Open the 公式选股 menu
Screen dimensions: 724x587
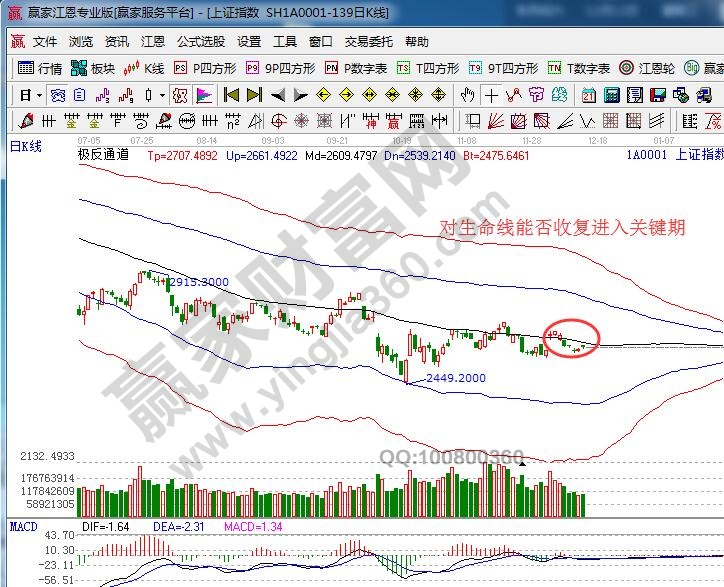(x=201, y=42)
